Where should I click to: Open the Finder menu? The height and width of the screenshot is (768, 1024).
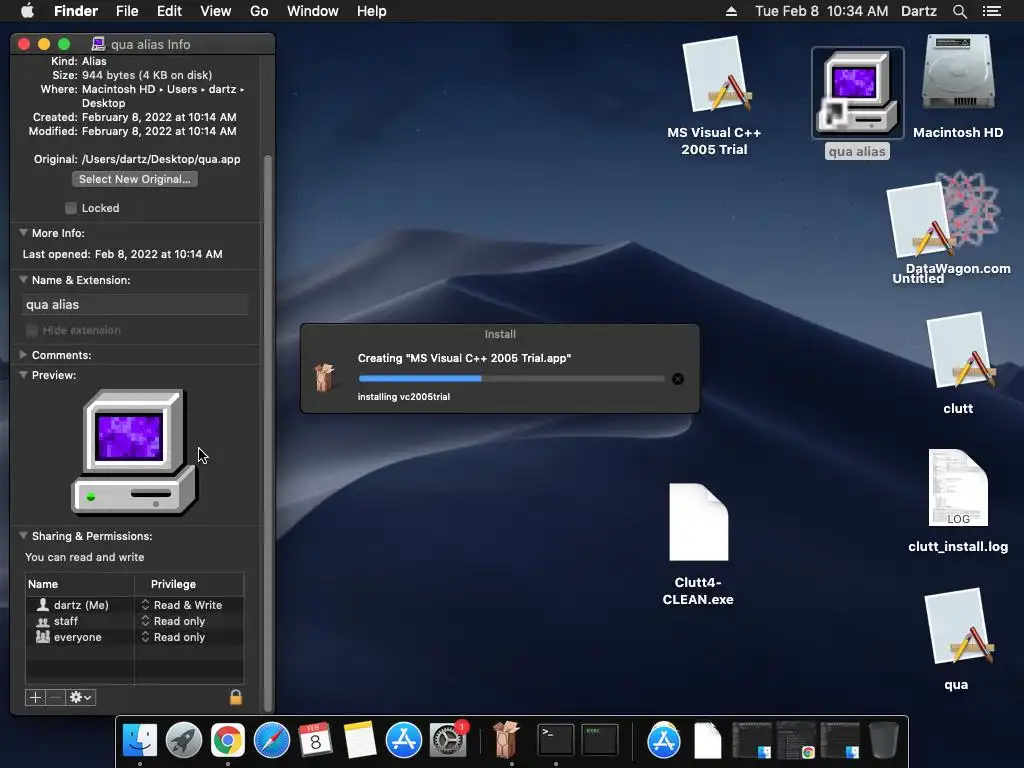pos(76,11)
